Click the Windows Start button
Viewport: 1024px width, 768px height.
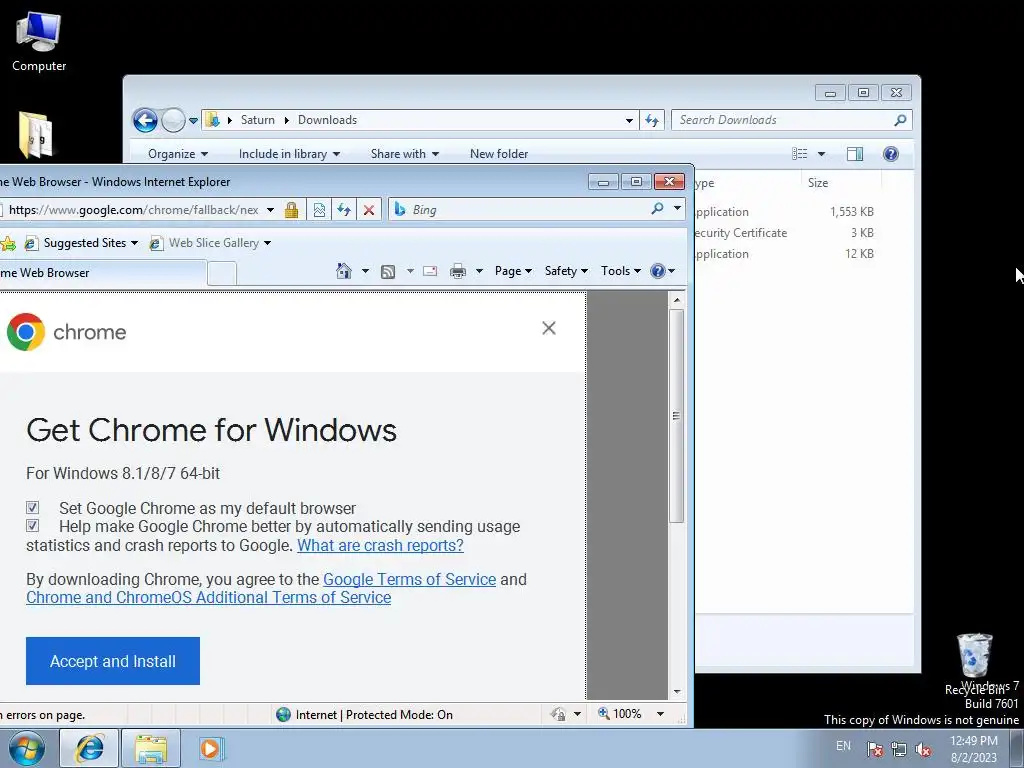[27, 748]
